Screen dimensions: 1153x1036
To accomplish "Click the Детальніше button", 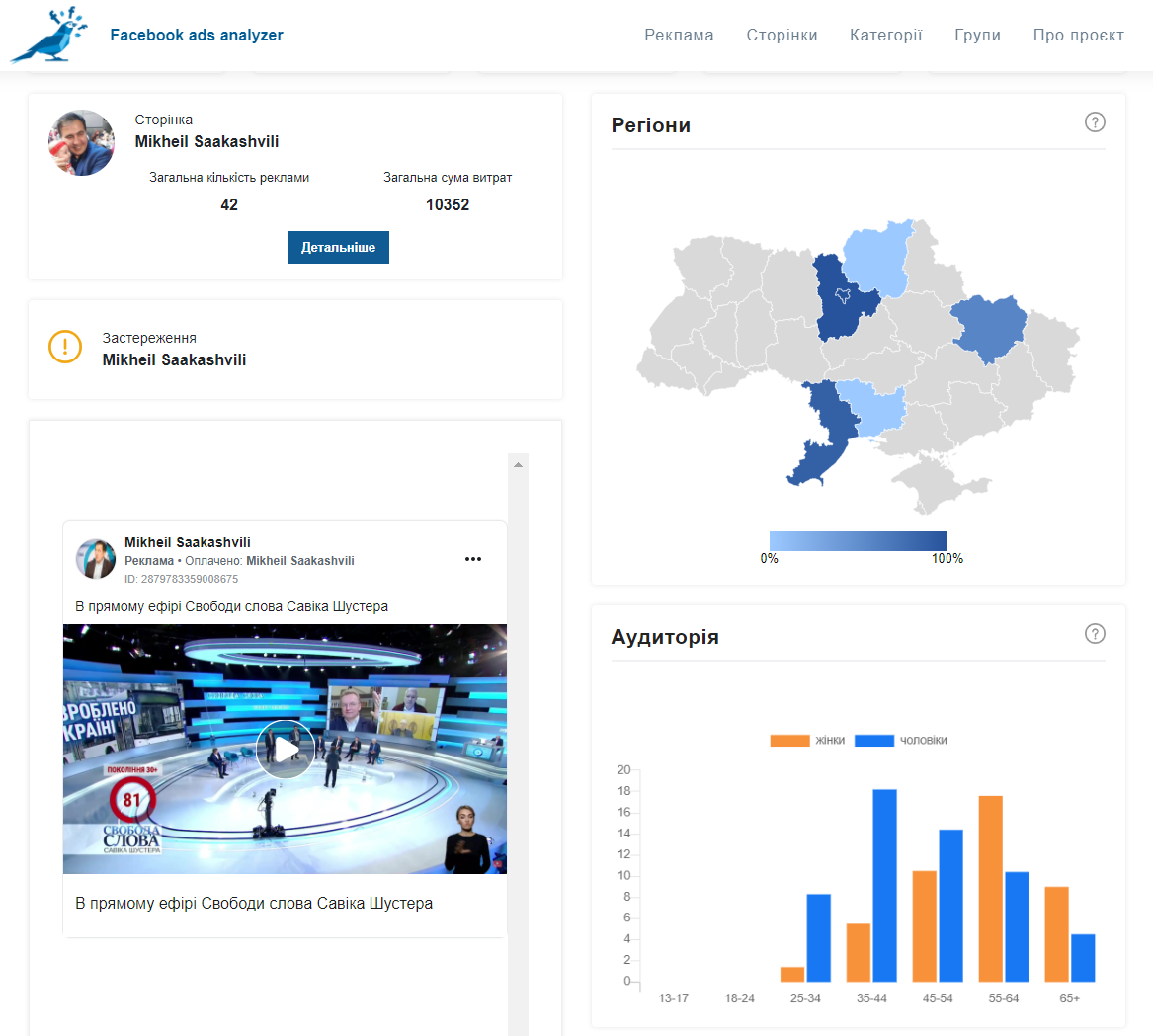I will [x=338, y=248].
